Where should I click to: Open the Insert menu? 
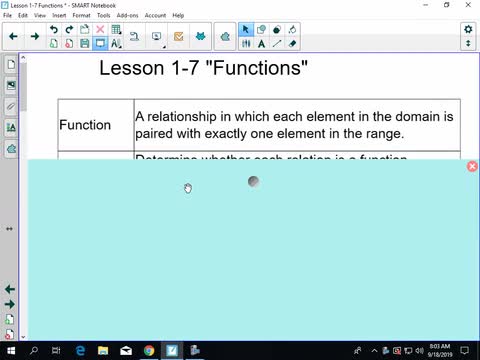click(59, 15)
